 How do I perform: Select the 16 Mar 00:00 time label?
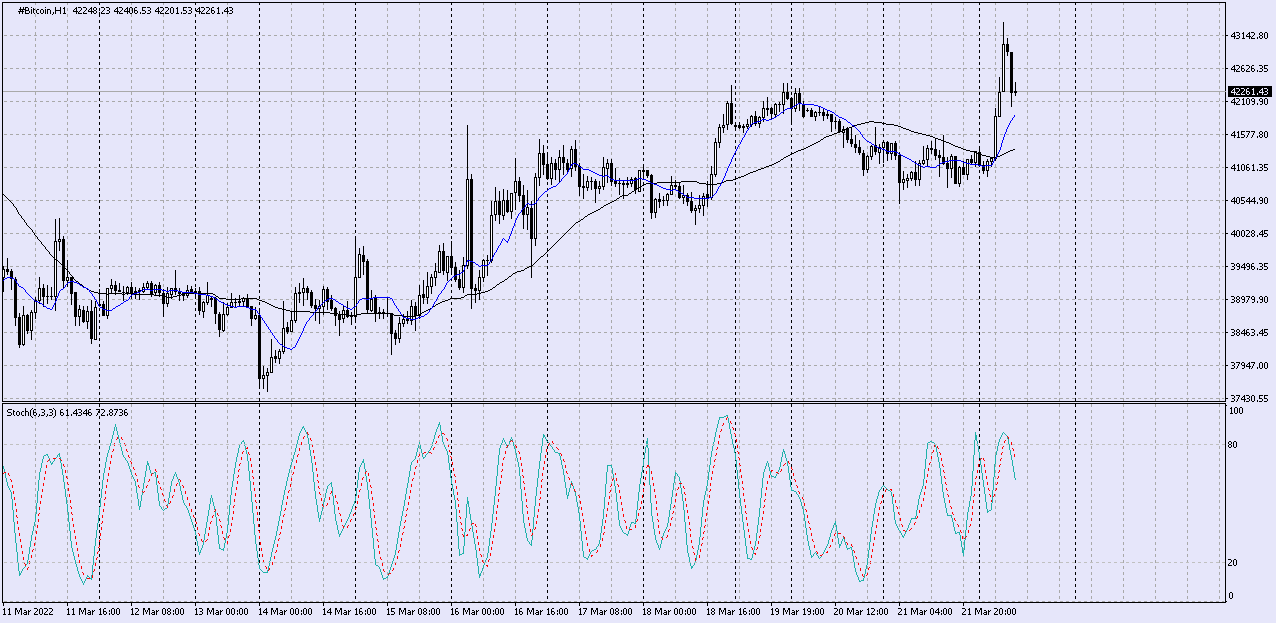pyautogui.click(x=477, y=610)
